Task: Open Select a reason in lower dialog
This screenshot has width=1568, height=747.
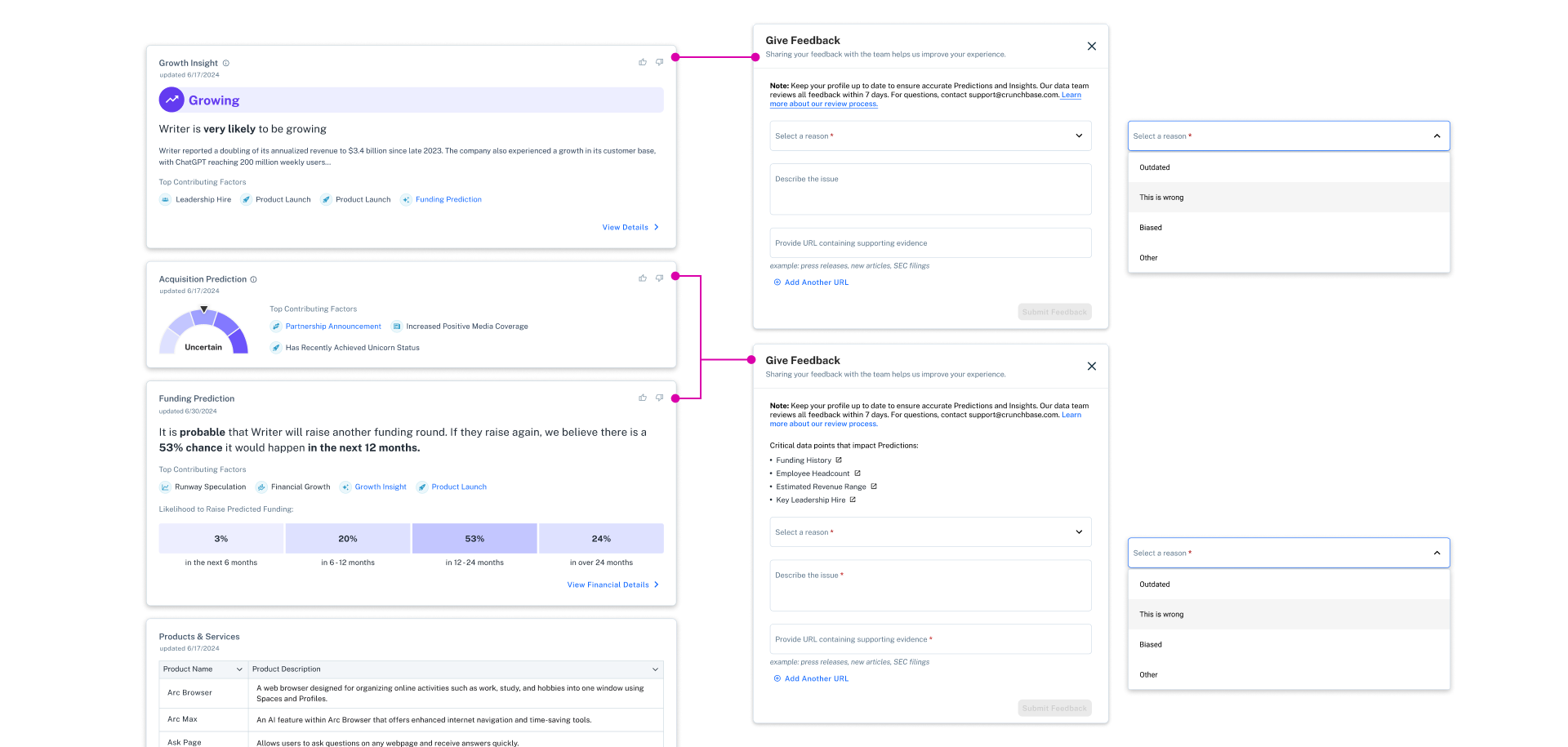Action: click(930, 531)
